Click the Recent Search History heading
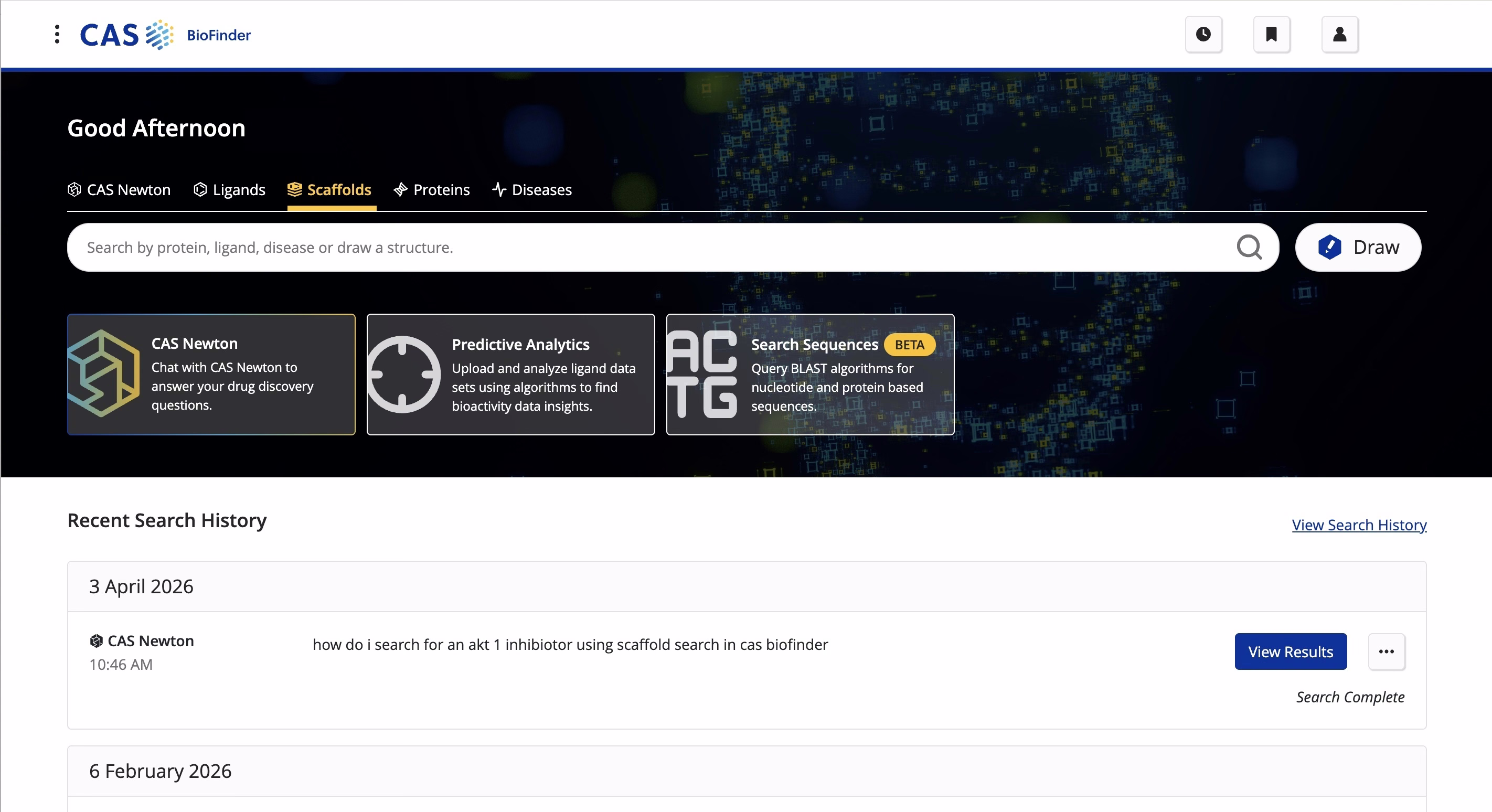 [167, 521]
